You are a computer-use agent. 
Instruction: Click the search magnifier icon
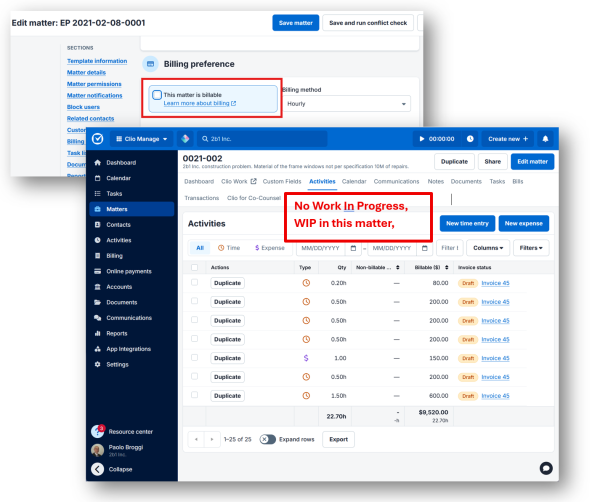[205, 139]
